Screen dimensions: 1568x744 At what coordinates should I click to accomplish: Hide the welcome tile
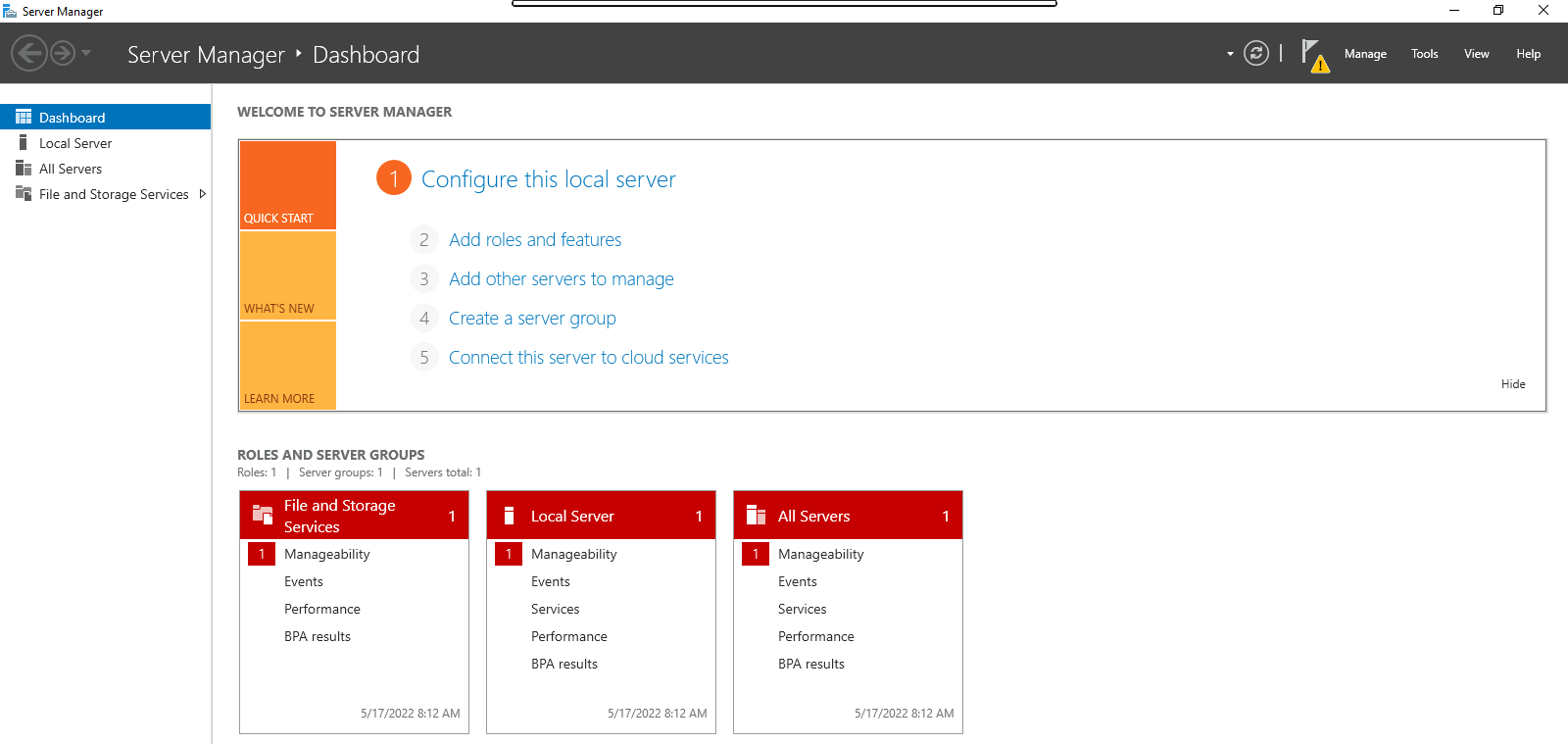pos(1513,384)
